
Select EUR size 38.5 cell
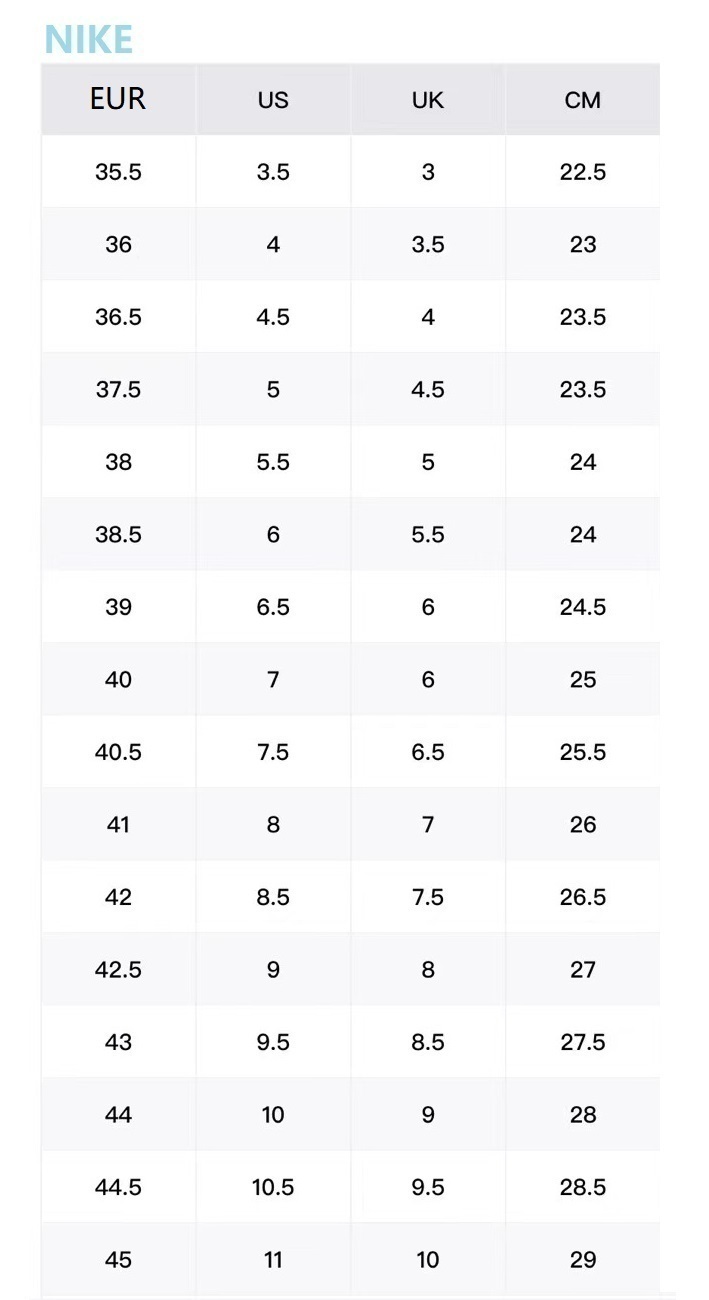point(118,534)
